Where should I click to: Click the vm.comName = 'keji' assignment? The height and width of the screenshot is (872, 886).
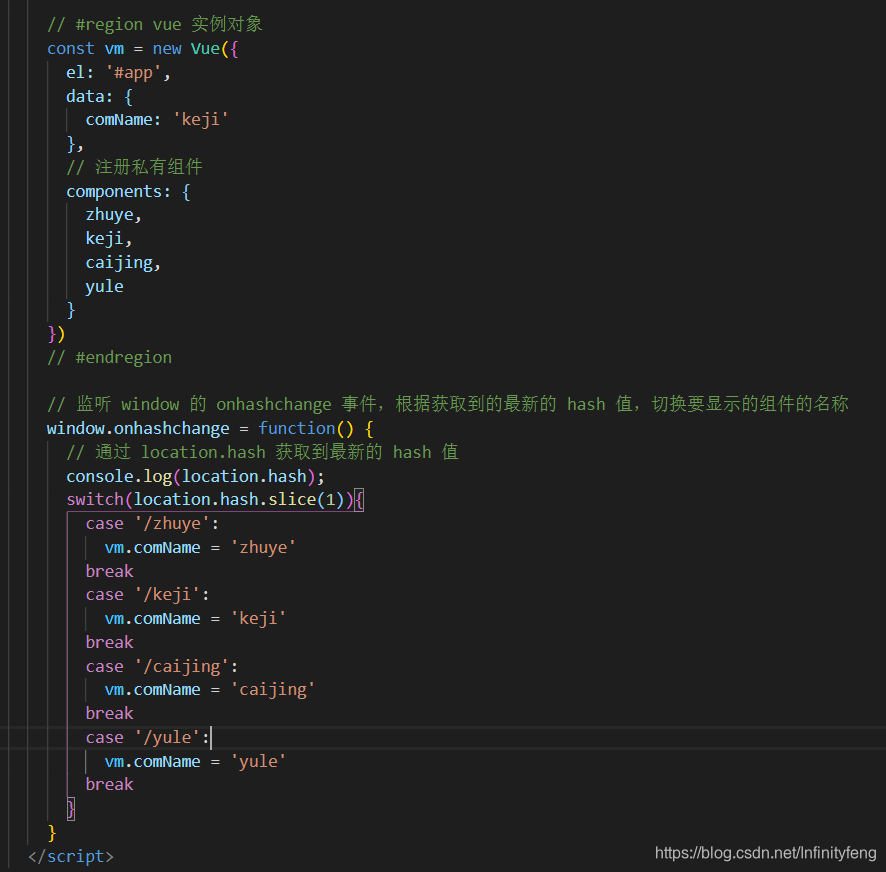click(x=196, y=619)
